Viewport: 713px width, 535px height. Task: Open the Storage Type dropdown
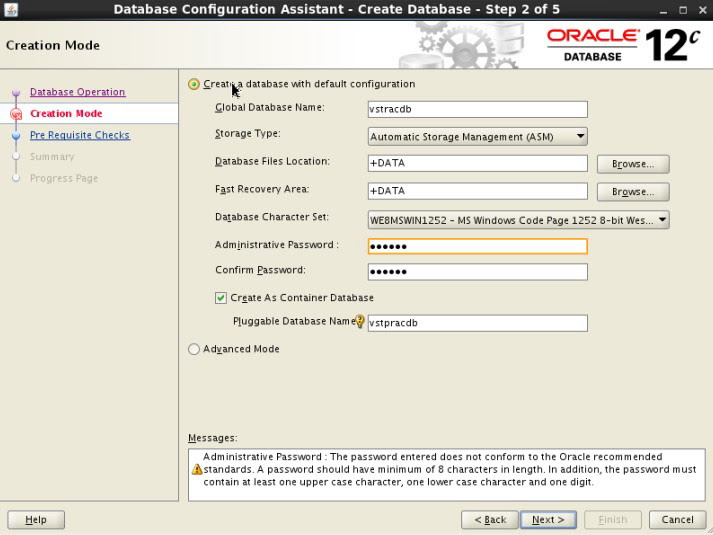point(477,137)
